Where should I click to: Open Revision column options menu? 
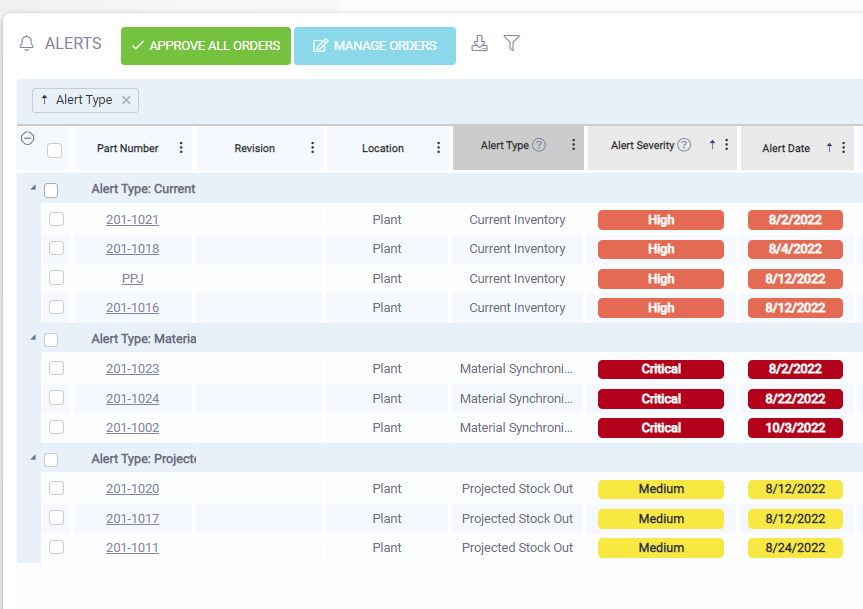click(313, 147)
